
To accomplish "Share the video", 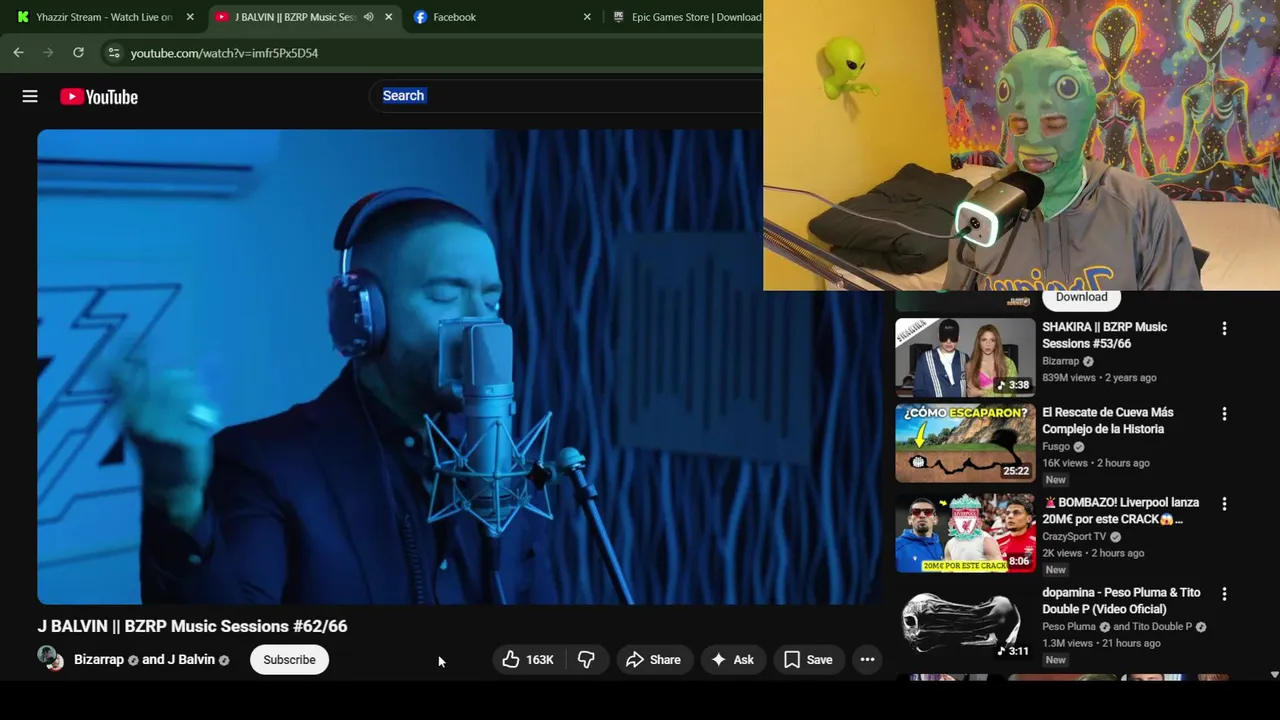I will click(x=654, y=659).
